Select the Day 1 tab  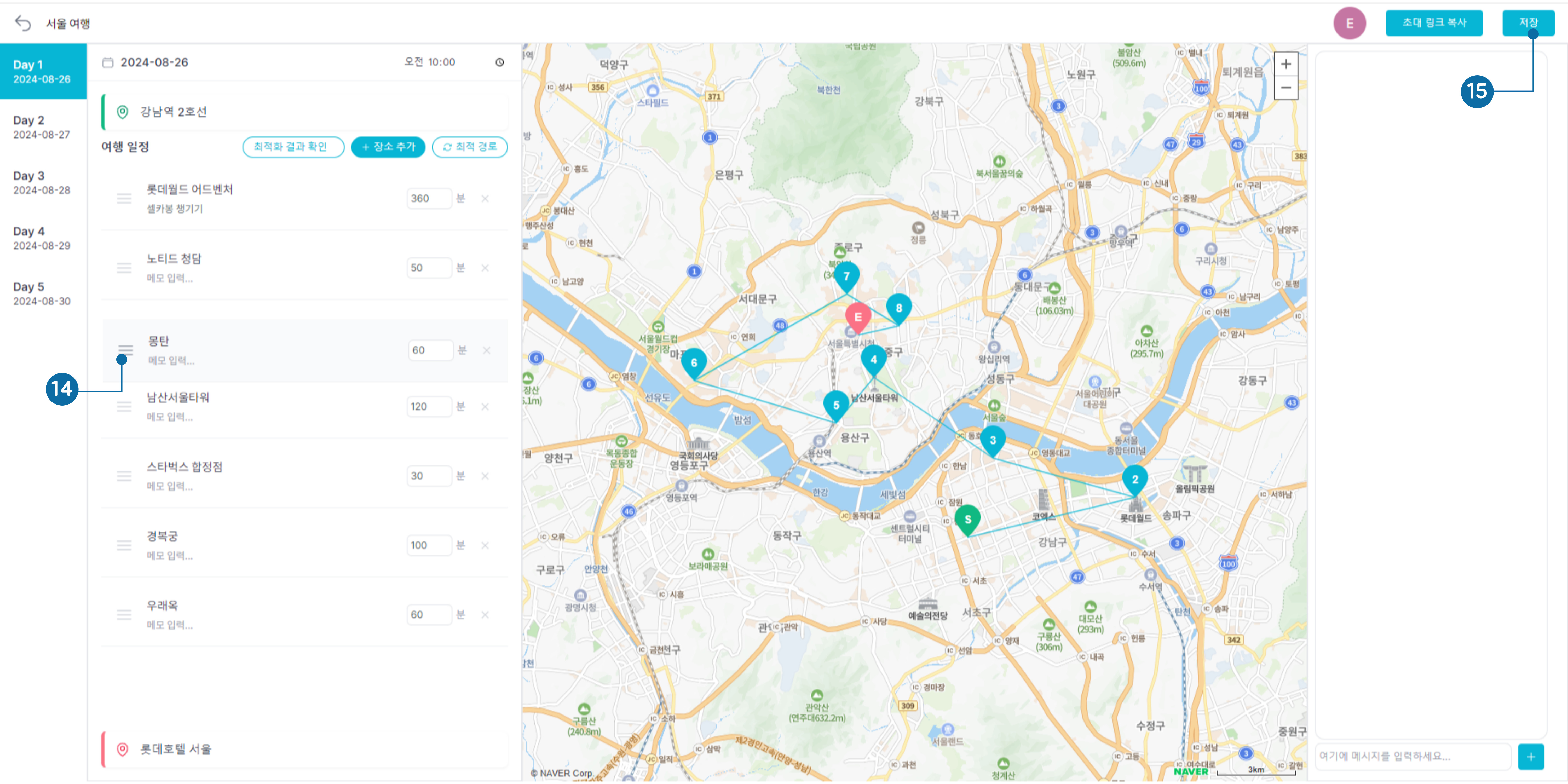[x=43, y=71]
